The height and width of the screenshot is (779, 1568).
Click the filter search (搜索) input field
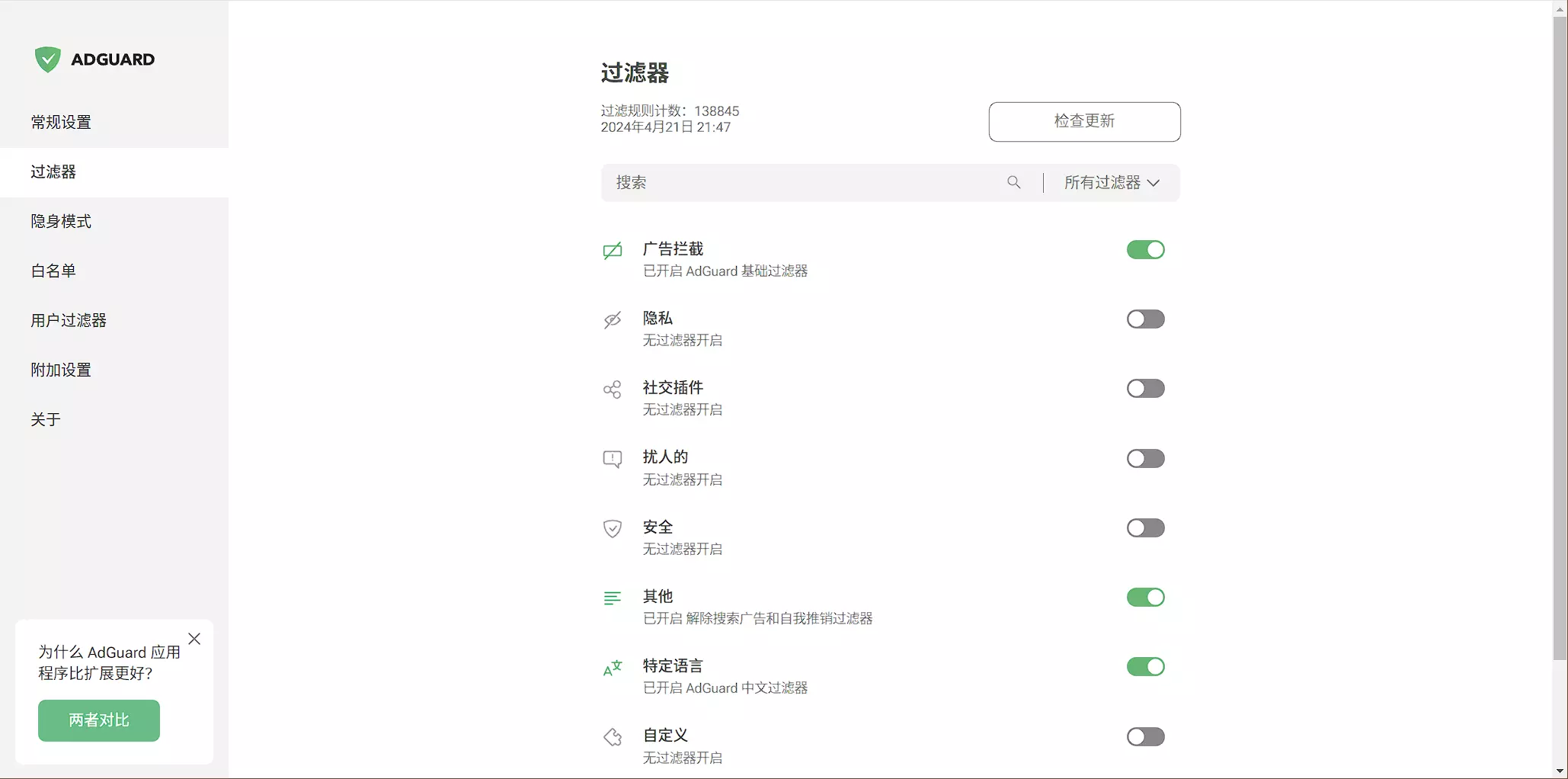click(x=800, y=183)
